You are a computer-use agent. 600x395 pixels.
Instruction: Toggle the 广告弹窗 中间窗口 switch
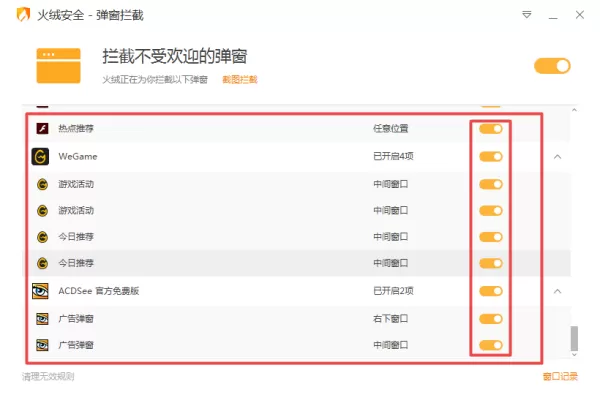point(491,345)
